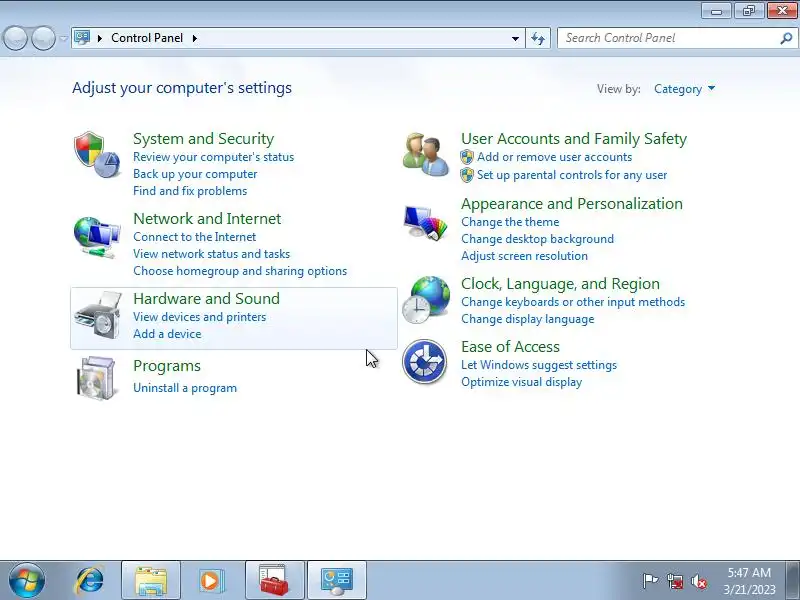Expand the Control Panel breadcrumb arrow

coord(195,38)
